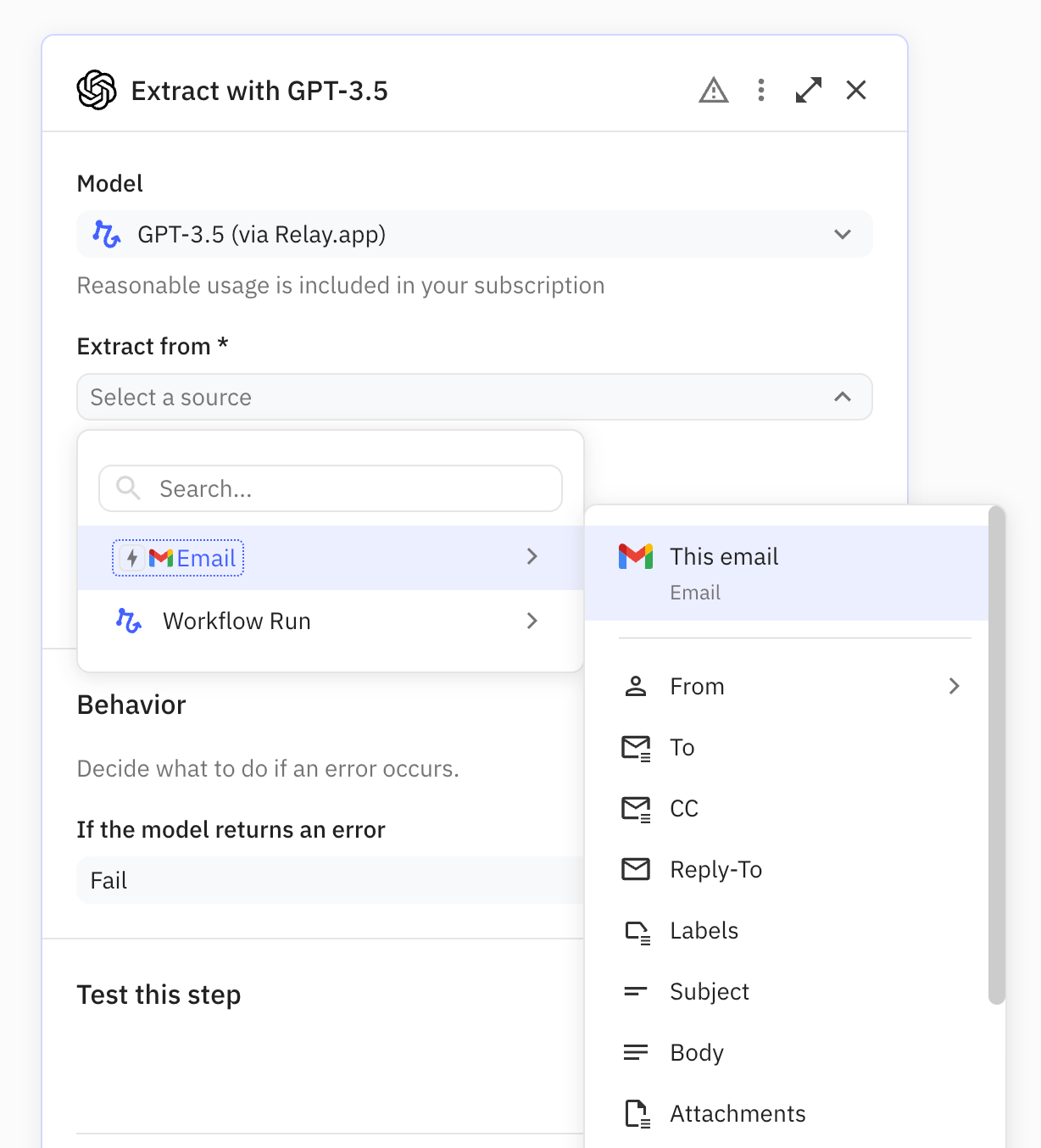Viewport: 1041px width, 1148px height.
Task: Select the Subject field option
Action: pos(787,992)
